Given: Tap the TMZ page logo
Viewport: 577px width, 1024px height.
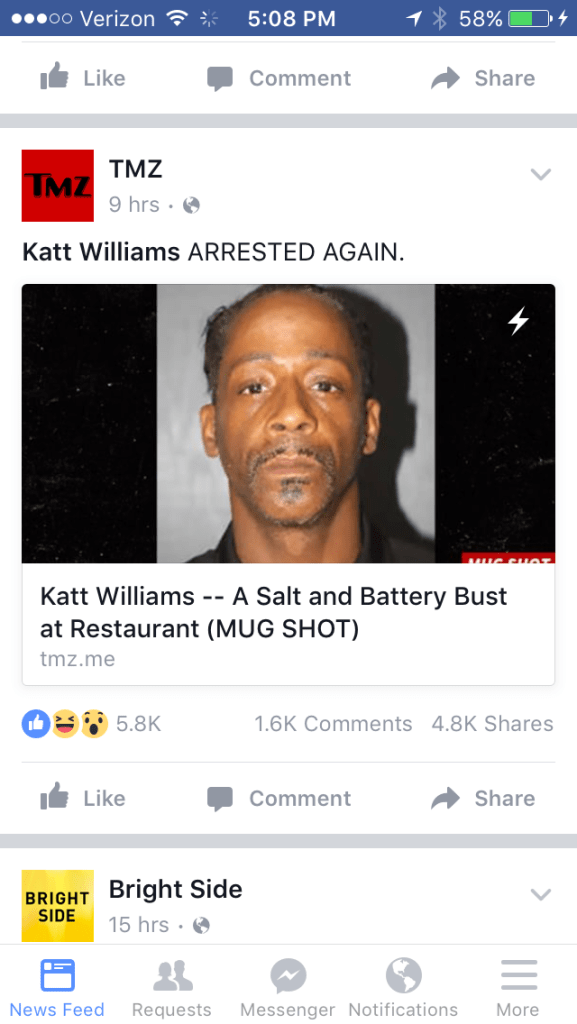Looking at the screenshot, I should [x=57, y=185].
